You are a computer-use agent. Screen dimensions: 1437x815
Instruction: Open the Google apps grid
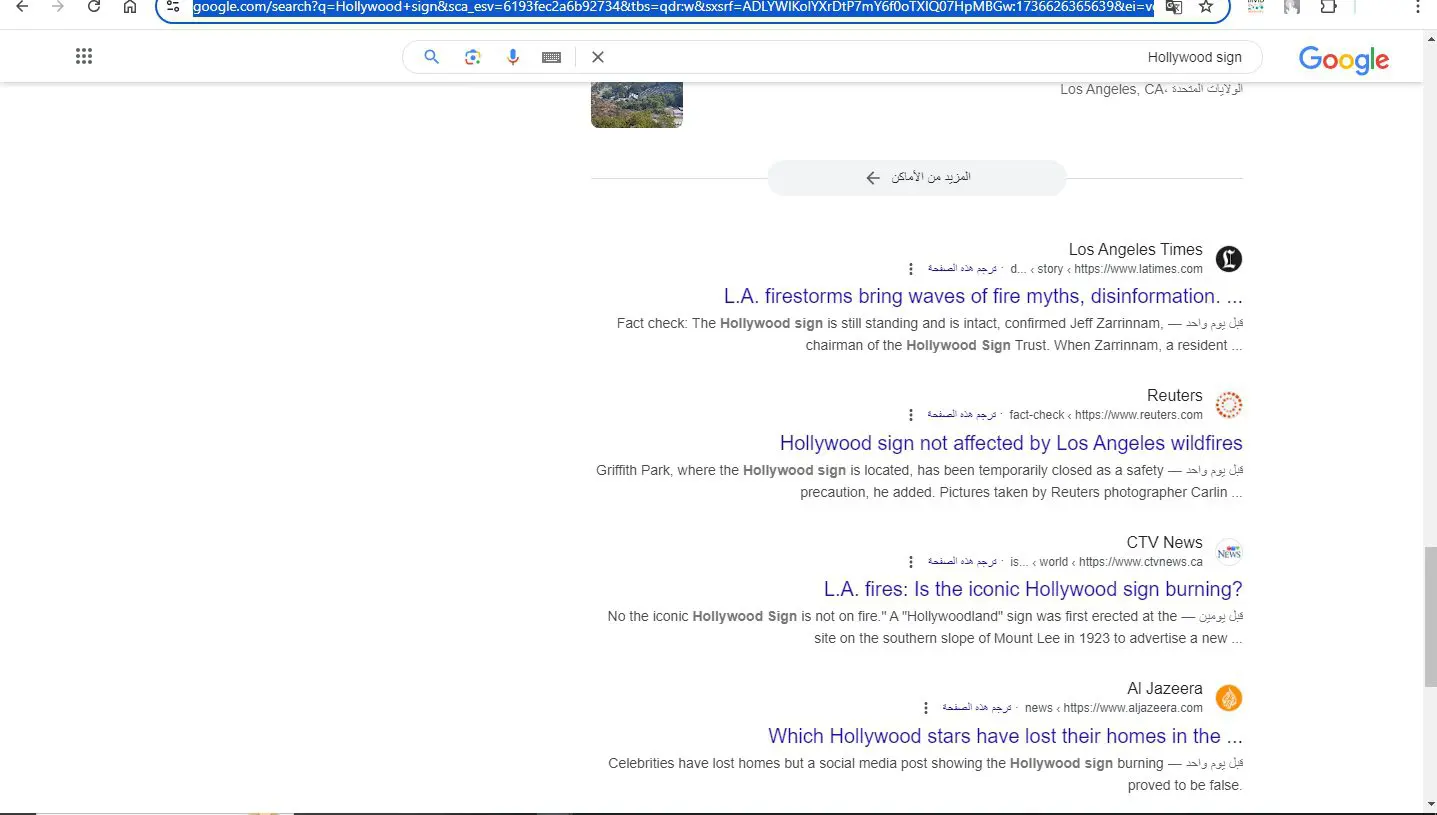(84, 57)
